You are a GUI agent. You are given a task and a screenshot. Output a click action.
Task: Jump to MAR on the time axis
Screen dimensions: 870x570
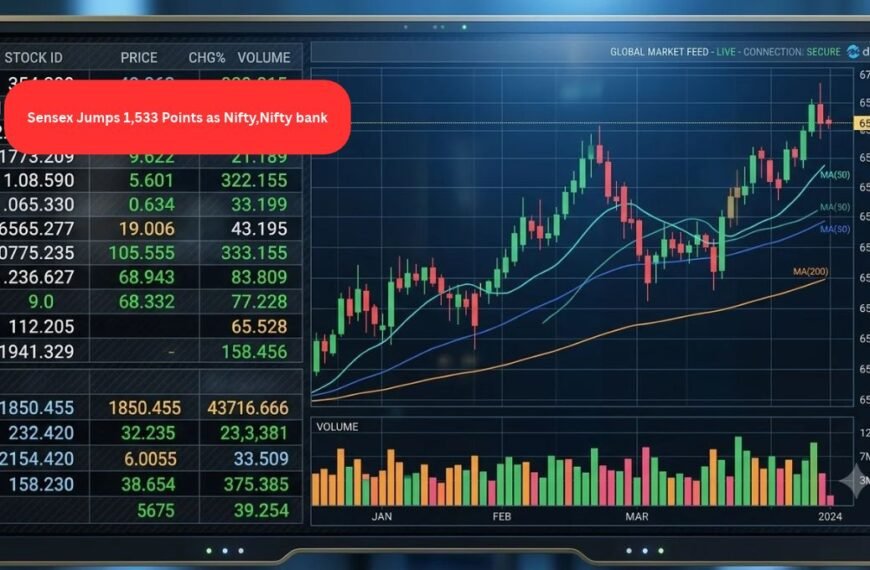click(x=636, y=517)
